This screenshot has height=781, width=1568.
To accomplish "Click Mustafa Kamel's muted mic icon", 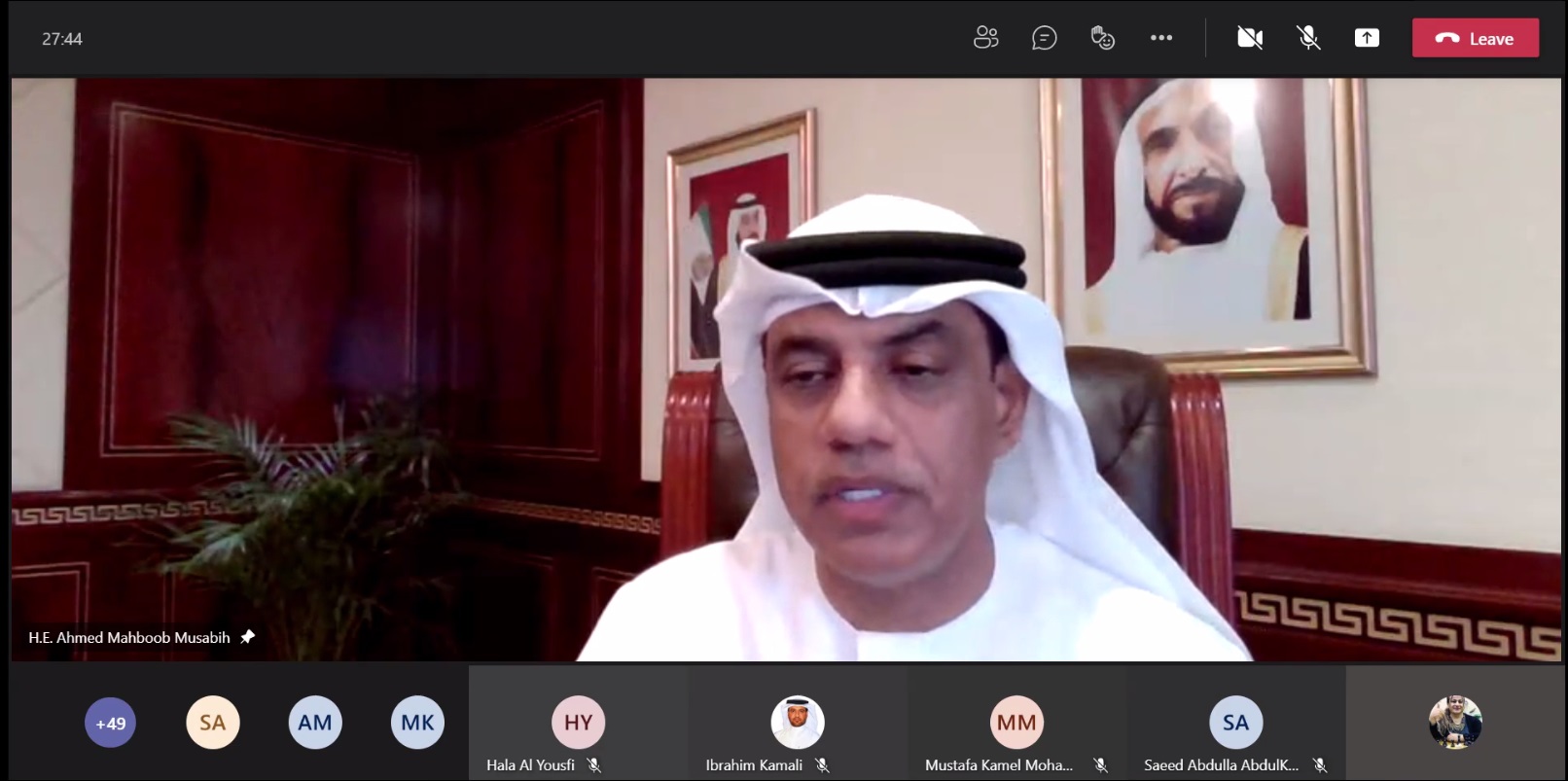I will point(1100,765).
